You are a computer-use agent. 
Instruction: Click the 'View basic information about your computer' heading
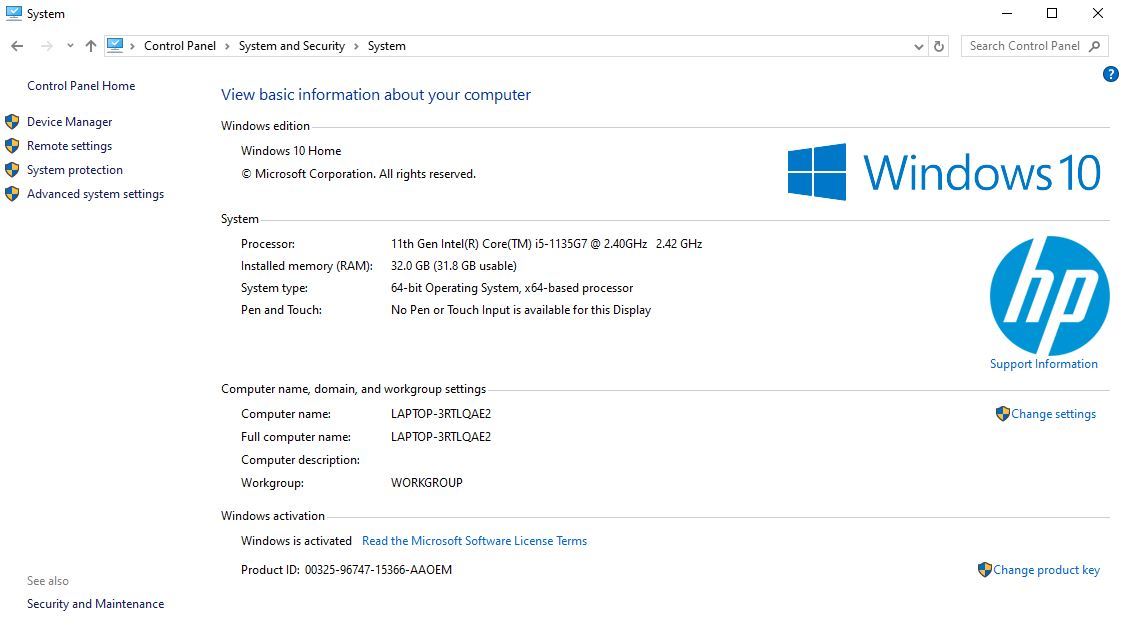(x=376, y=95)
